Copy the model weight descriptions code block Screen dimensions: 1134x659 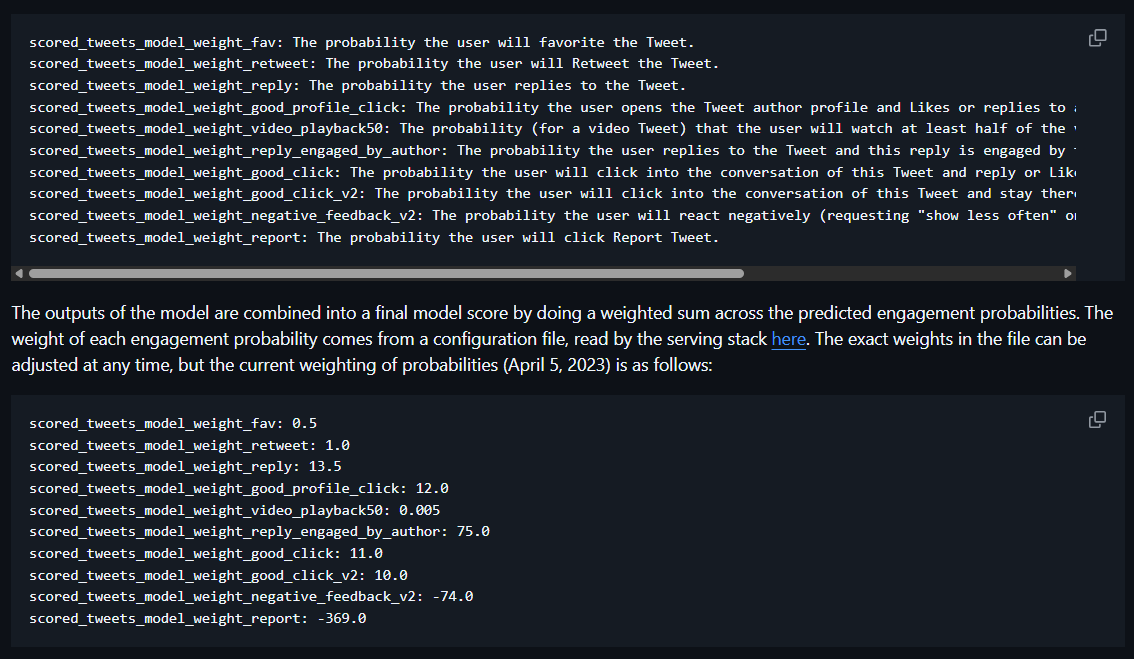(x=1097, y=36)
